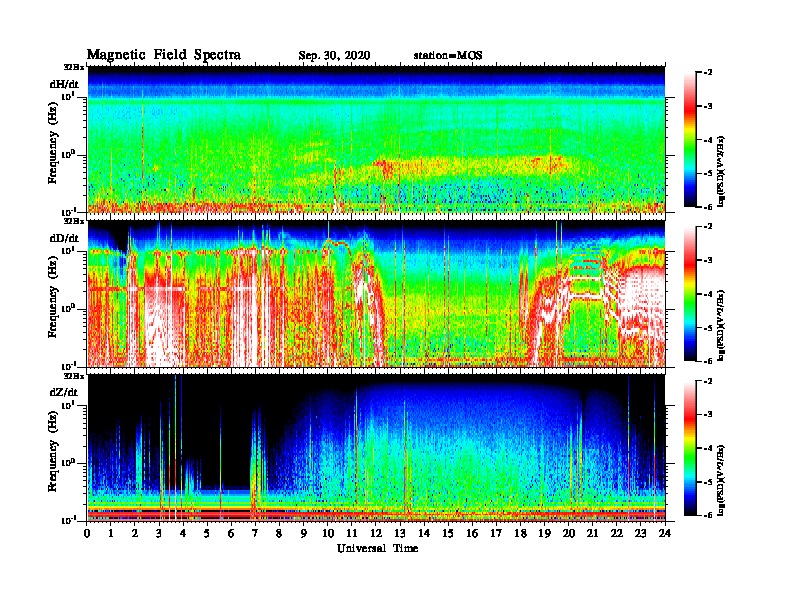Click the log(PSD) units label beside dZ/dt color scale
792x612 pixels.
pos(721,479)
